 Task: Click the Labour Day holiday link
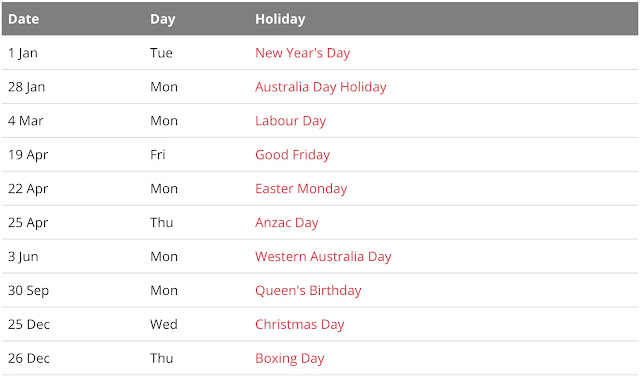[290, 121]
